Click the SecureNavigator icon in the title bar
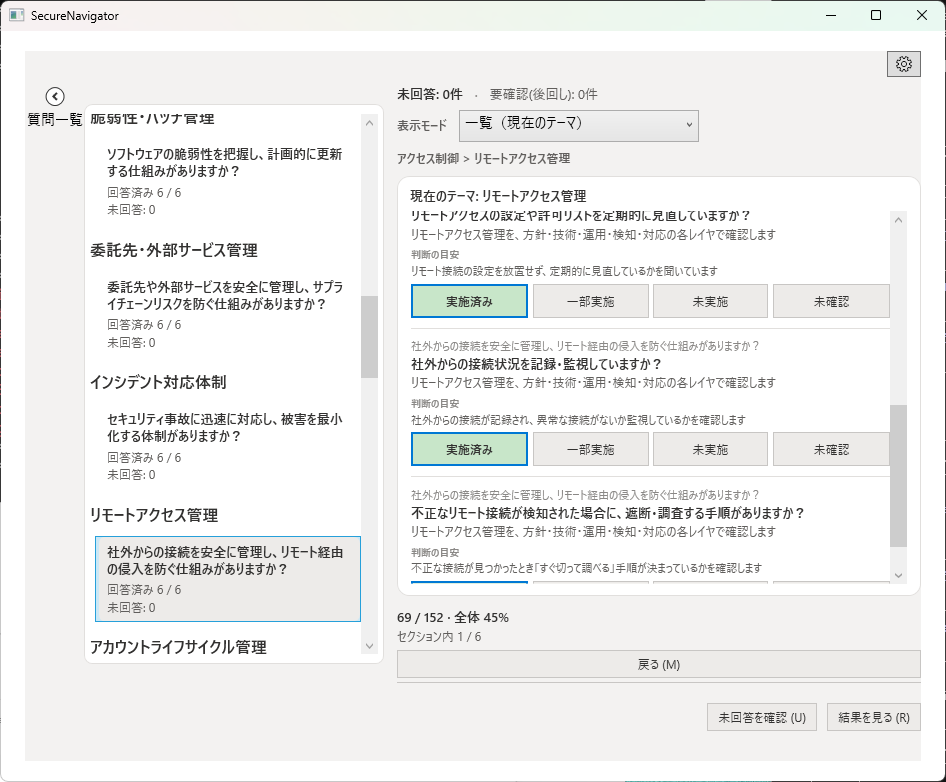Image resolution: width=946 pixels, height=782 pixels. tap(14, 15)
